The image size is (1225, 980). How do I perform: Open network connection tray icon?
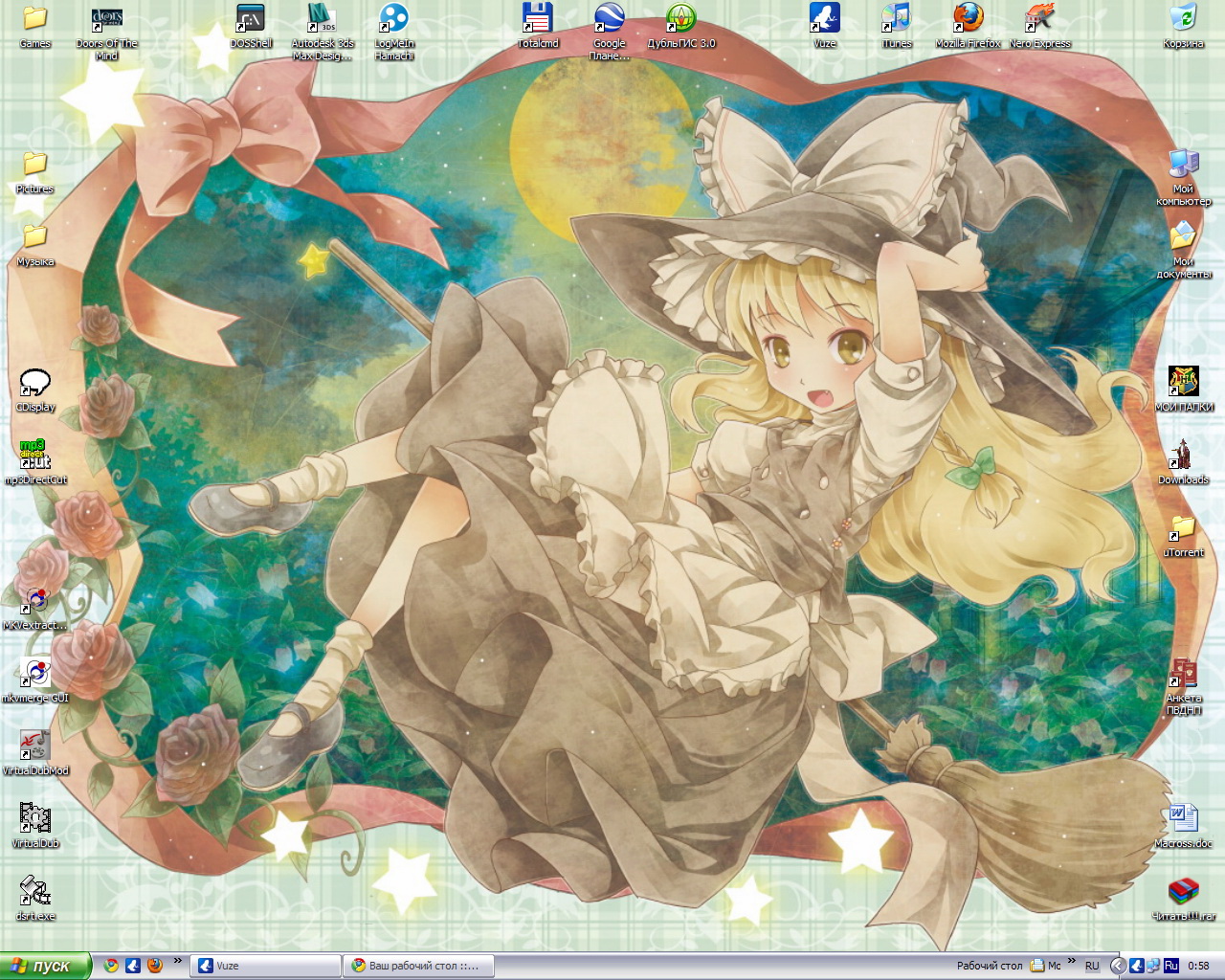(1153, 966)
